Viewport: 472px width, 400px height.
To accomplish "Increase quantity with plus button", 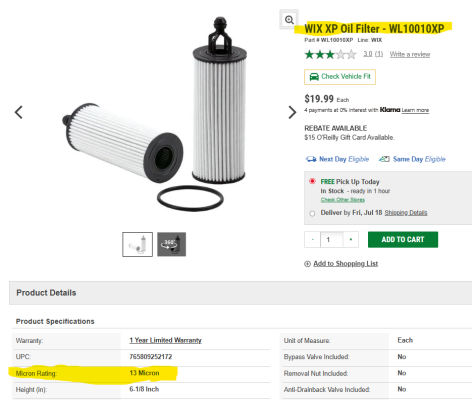I will (351, 240).
